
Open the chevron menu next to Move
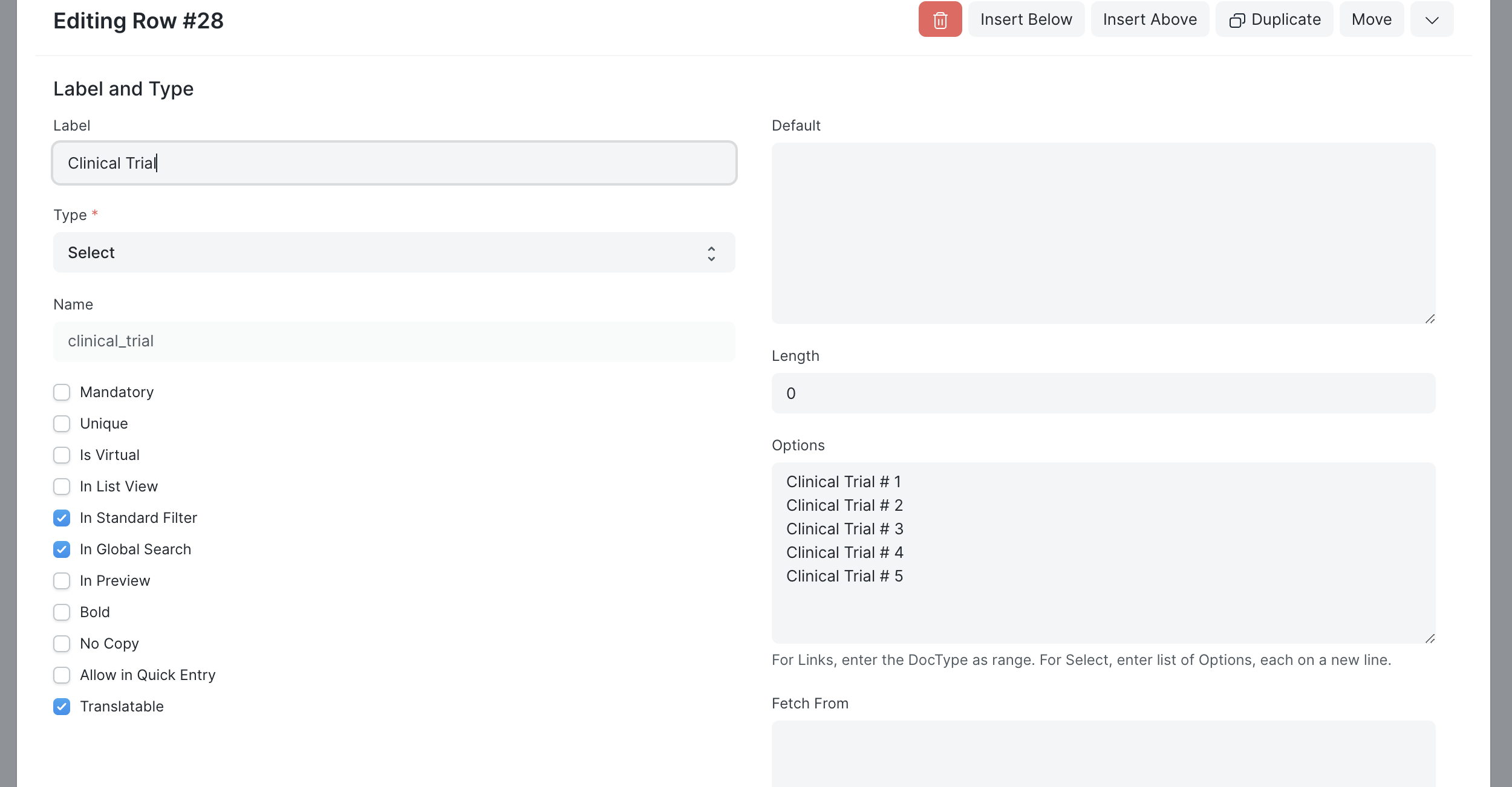pyautogui.click(x=1431, y=19)
